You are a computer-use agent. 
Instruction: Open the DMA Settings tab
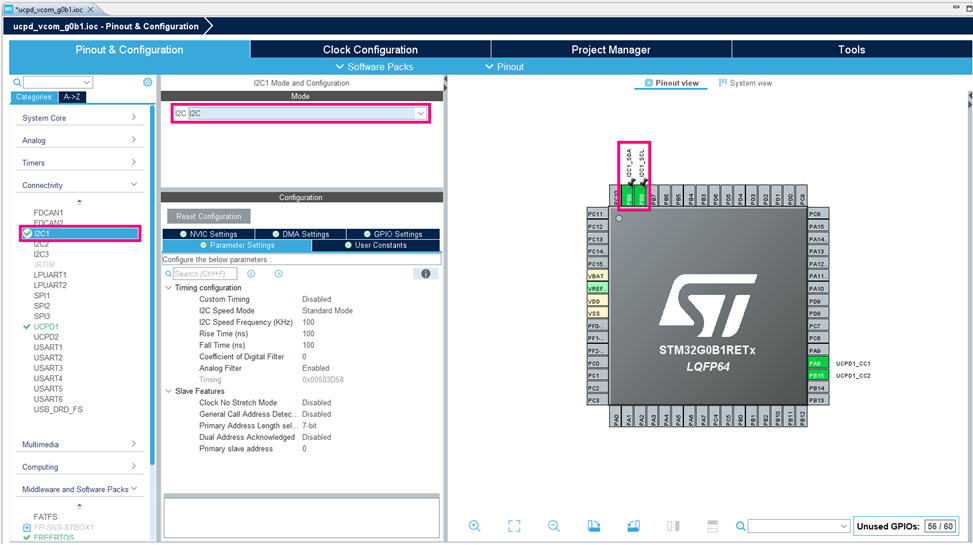click(x=300, y=234)
